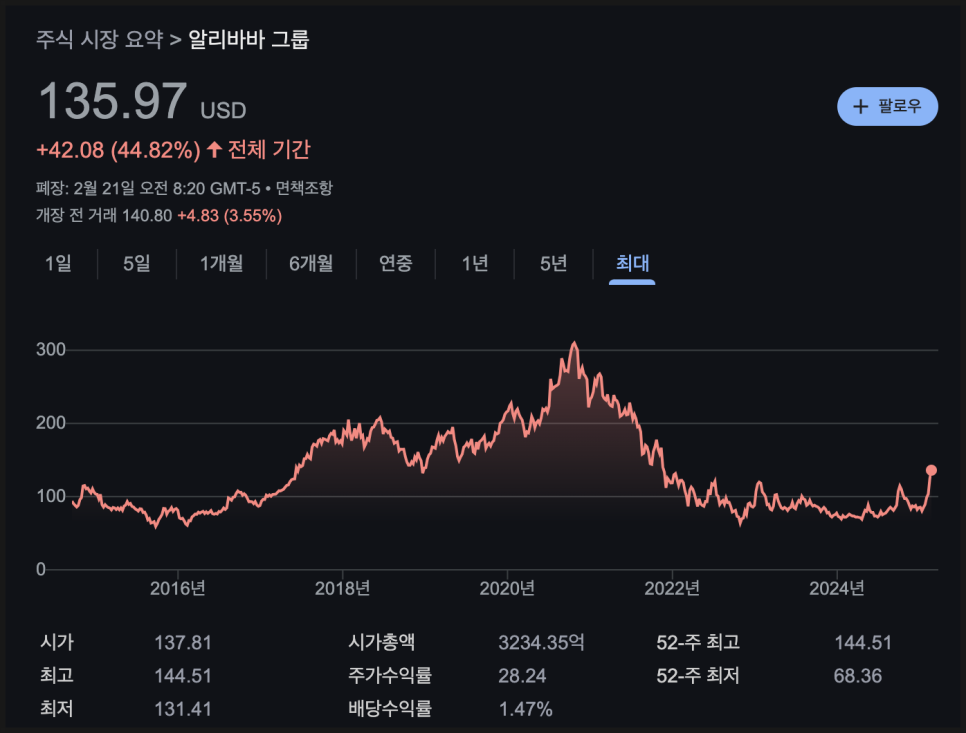This screenshot has width=966, height=733.
Task: Click the 면책조항 disclaimer link
Action: point(304,188)
